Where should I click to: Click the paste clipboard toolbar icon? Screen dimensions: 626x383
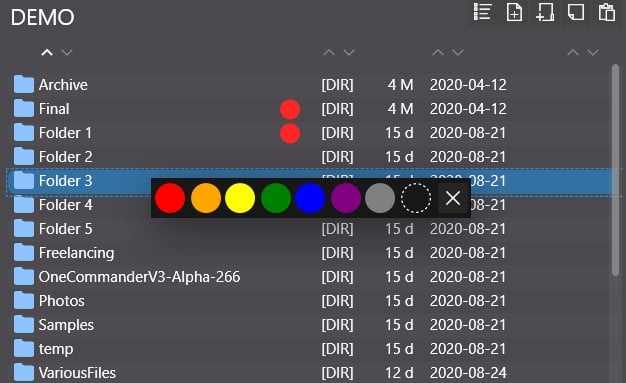606,12
